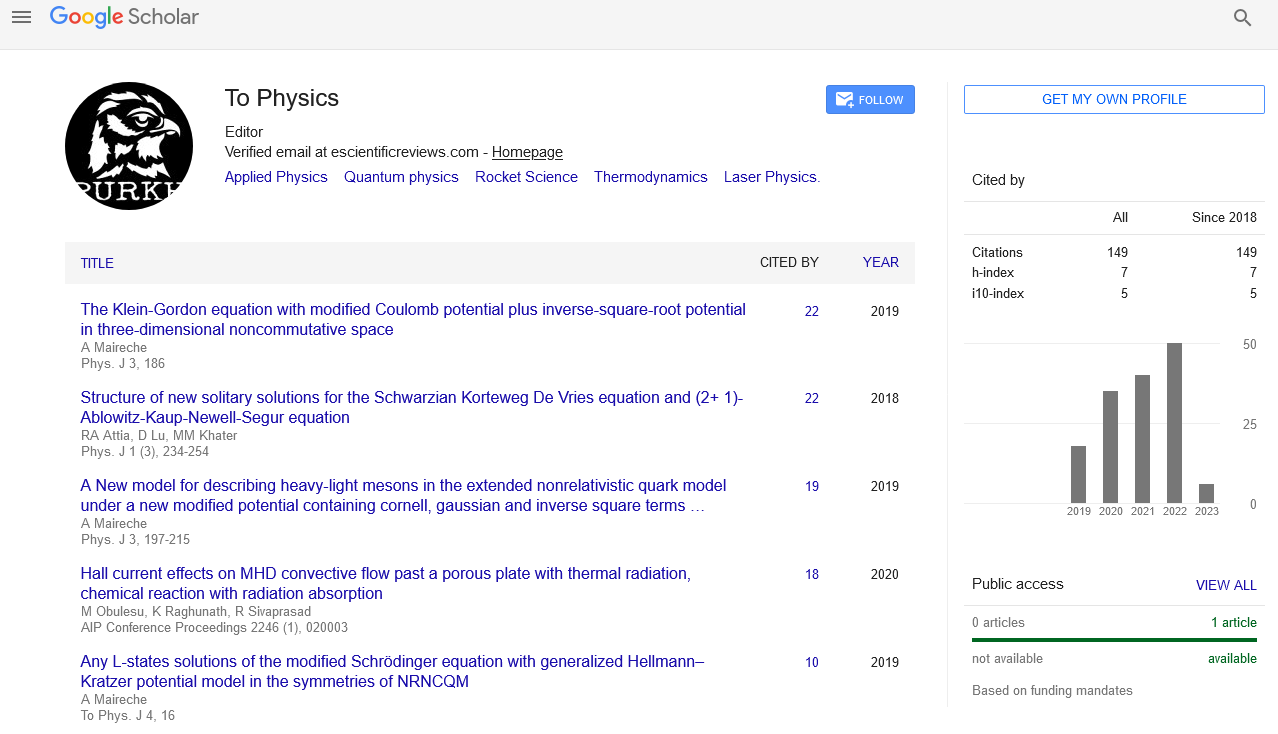
Task: View the 18 citations of Hall current article
Action: coord(812,574)
